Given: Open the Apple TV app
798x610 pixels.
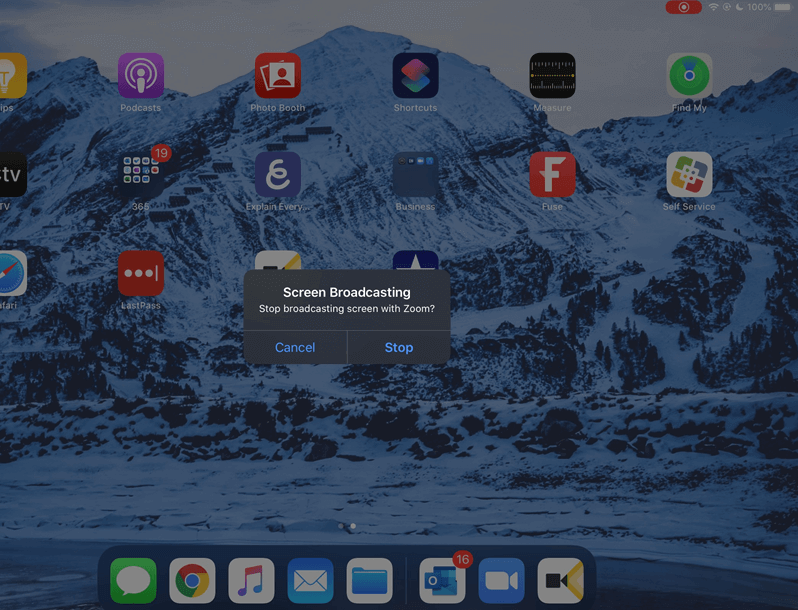Looking at the screenshot, I should pos(12,174).
